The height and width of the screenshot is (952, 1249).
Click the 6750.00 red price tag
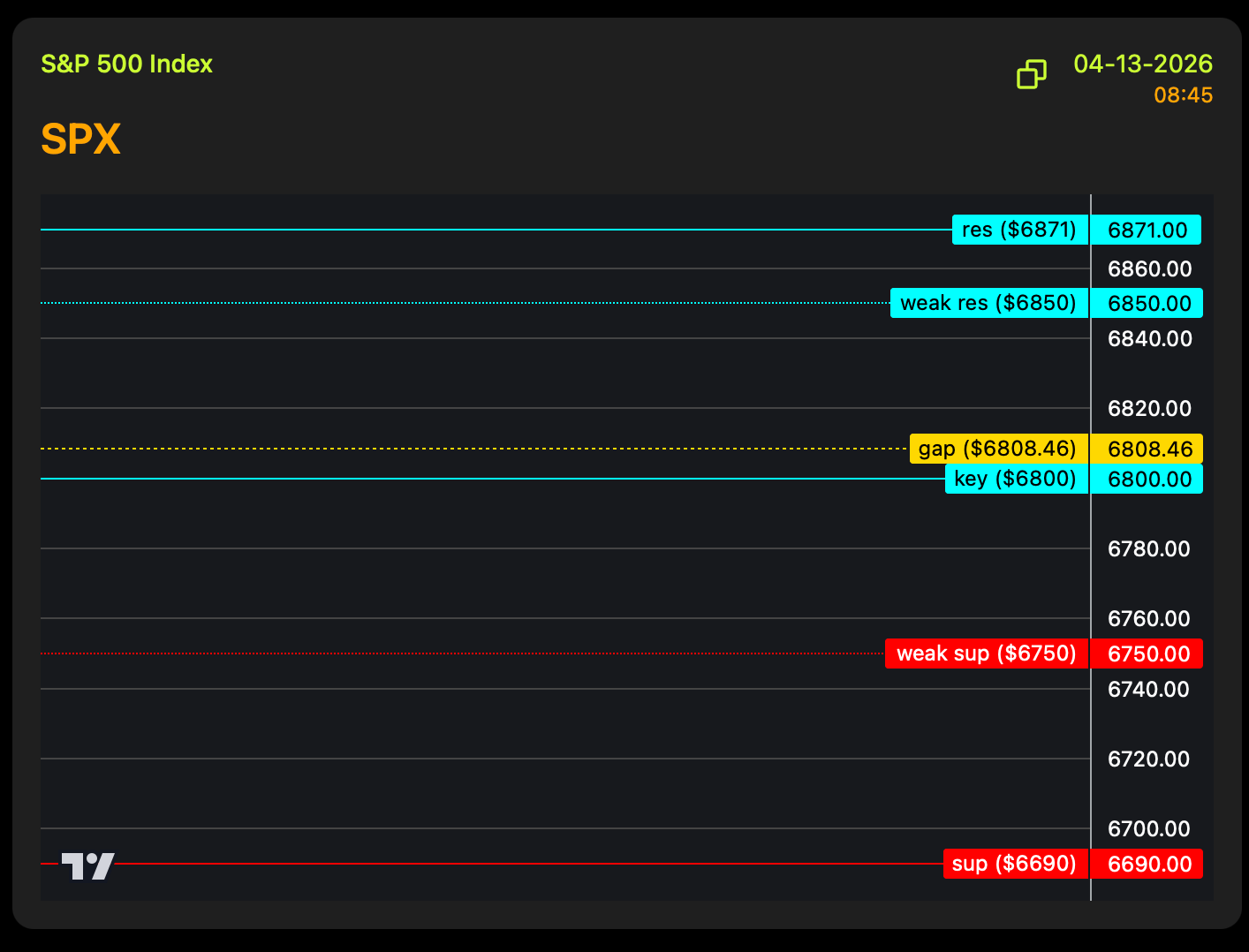pyautogui.click(x=1147, y=654)
